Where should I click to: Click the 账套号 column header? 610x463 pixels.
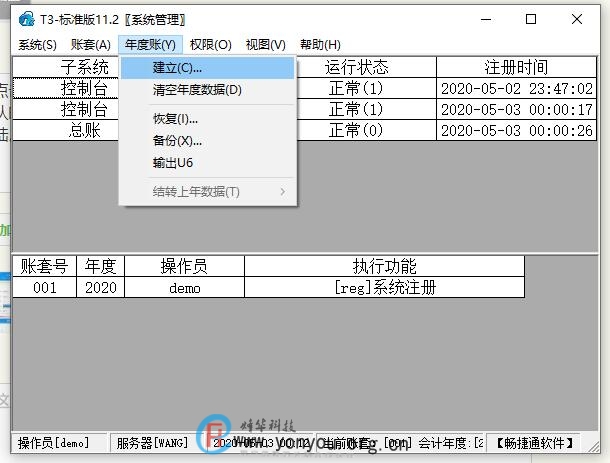pos(44,267)
